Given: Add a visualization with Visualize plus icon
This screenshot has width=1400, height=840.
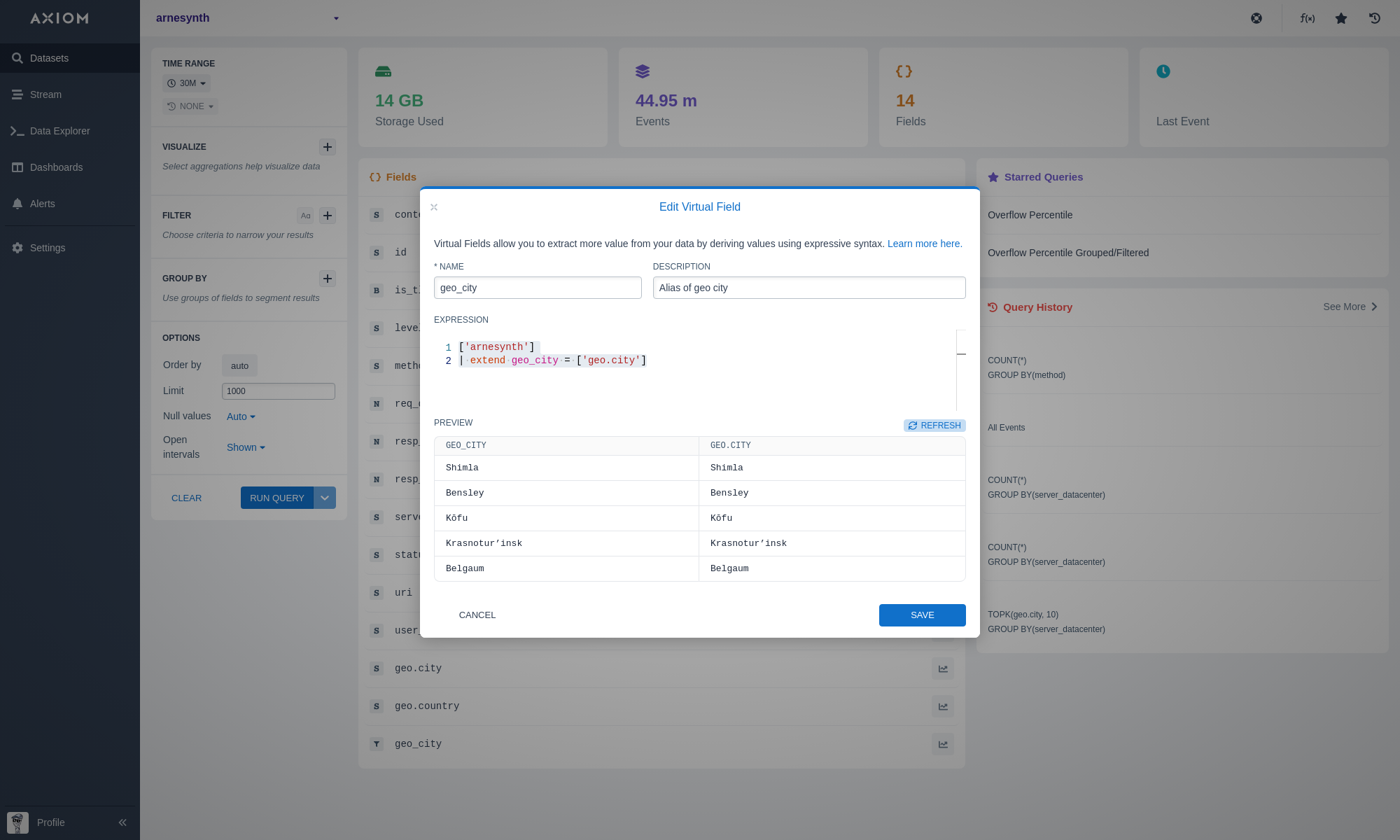Looking at the screenshot, I should [327, 147].
